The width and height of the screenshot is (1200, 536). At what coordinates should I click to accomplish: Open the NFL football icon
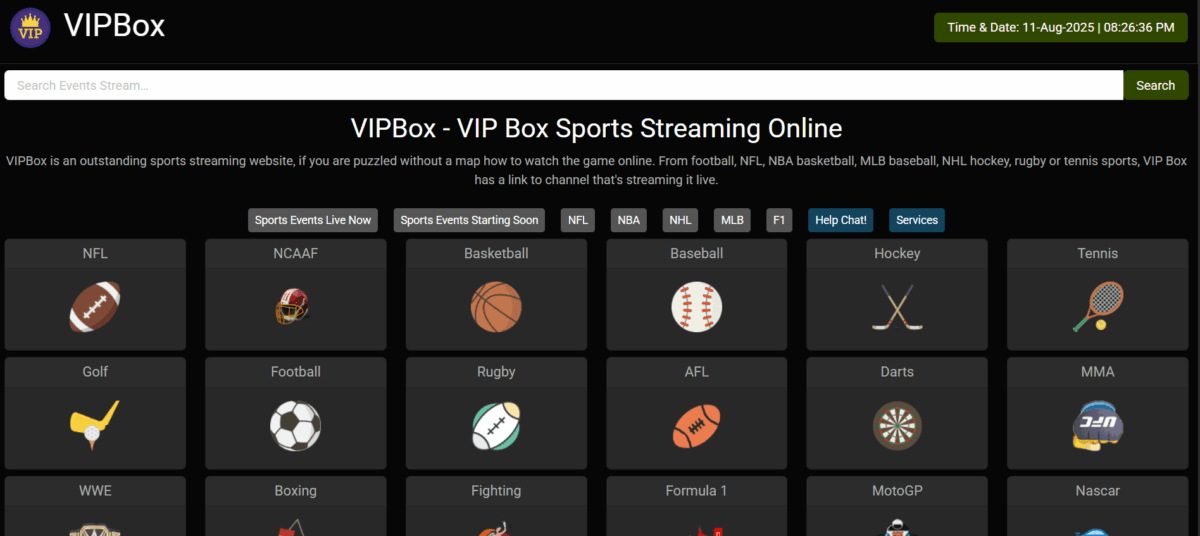[x=95, y=306]
